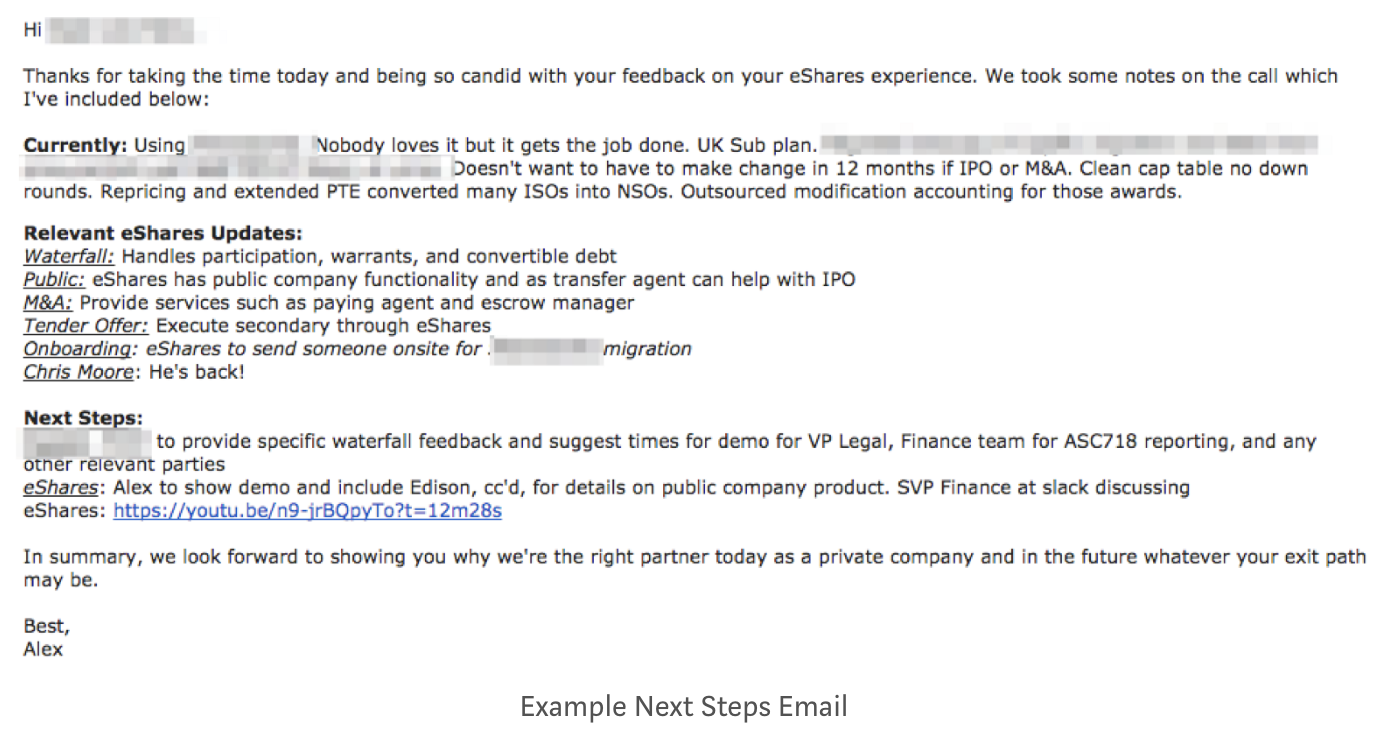This screenshot has height=752, width=1396.
Task: Click the underlined Onboarding label
Action: pyautogui.click(x=78, y=349)
